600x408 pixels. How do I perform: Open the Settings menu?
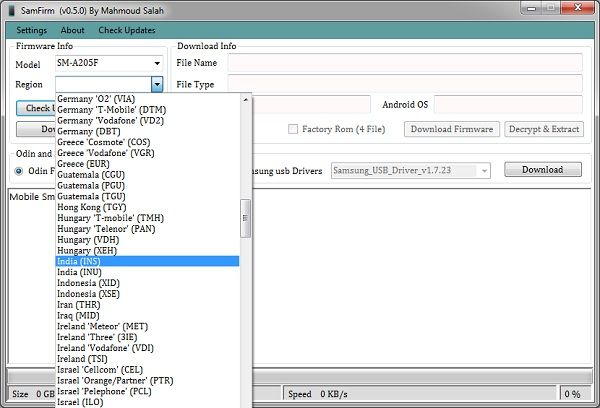[x=31, y=30]
